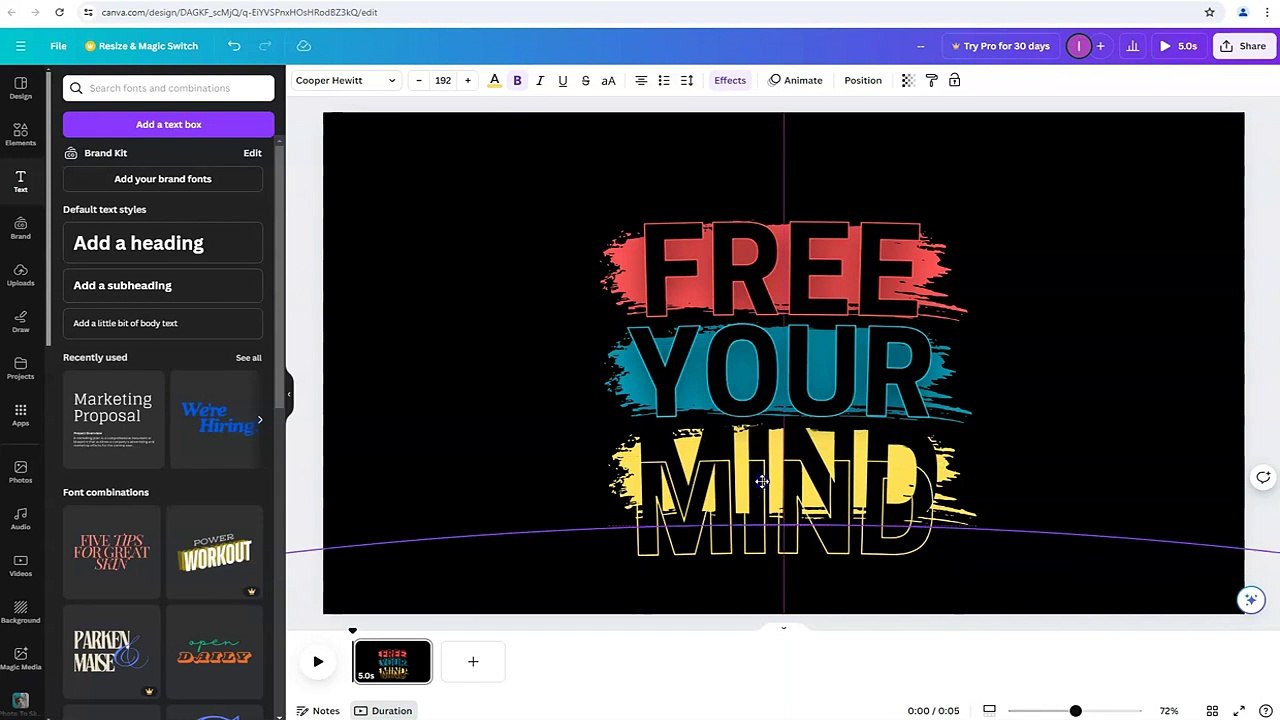Click the copy style paint roller
The width and height of the screenshot is (1280, 720).
931,80
